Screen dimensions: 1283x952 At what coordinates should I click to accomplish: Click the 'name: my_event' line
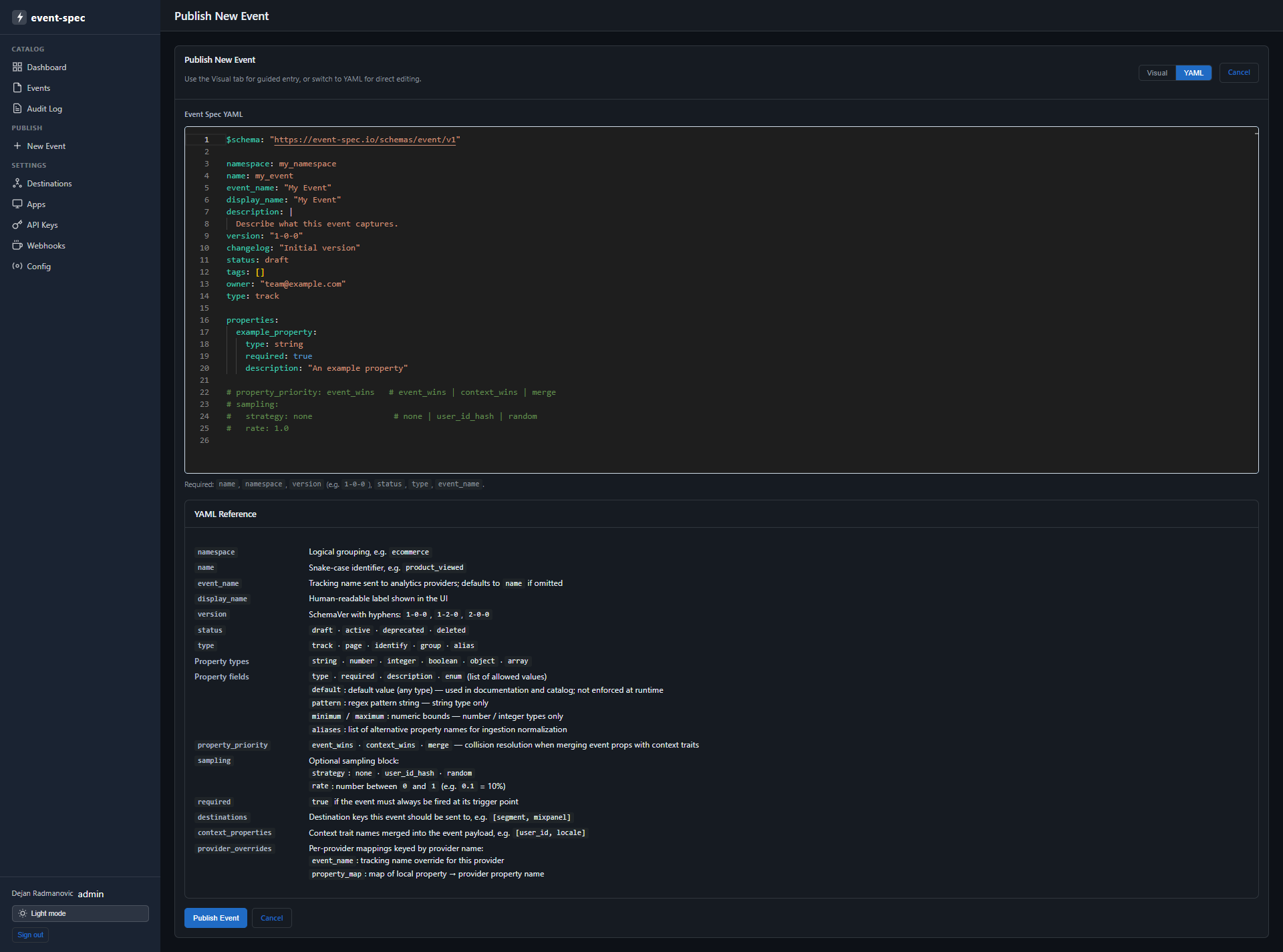click(x=259, y=176)
